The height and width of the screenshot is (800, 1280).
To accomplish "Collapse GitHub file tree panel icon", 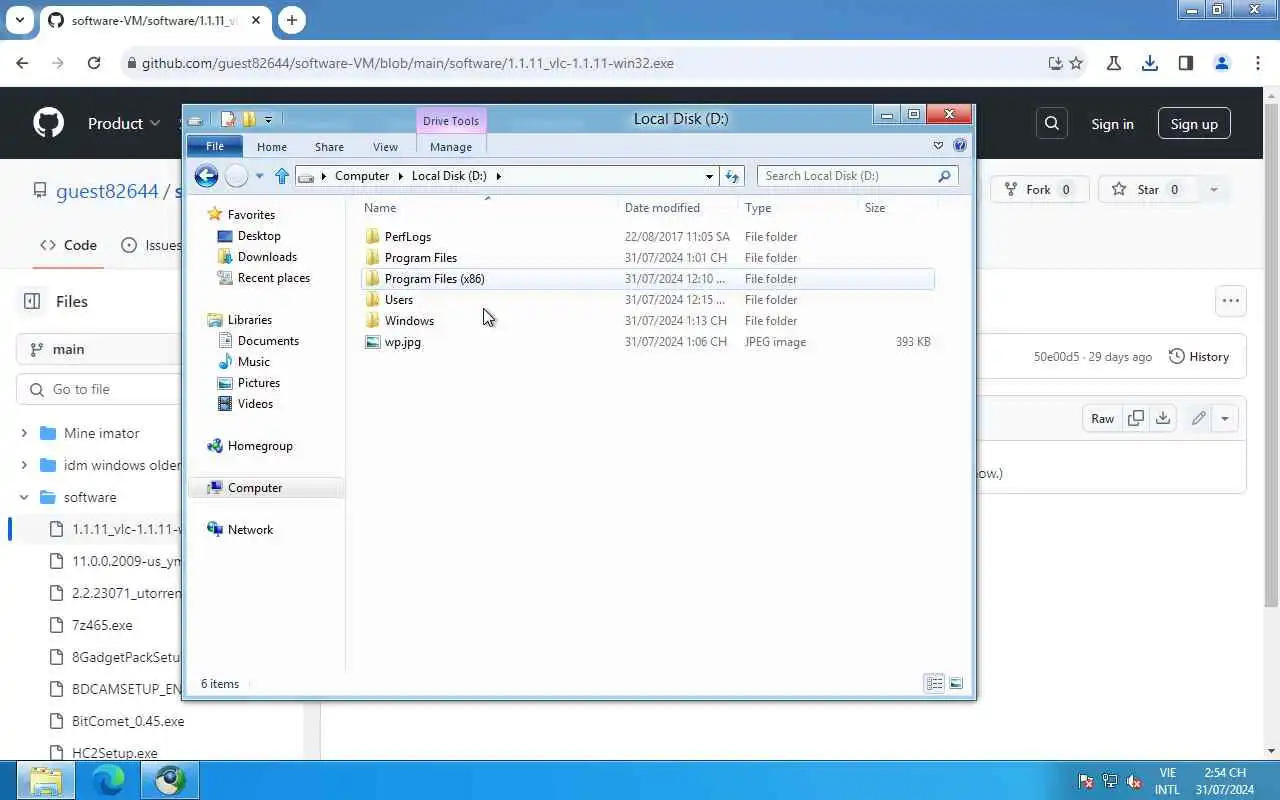I will (32, 301).
